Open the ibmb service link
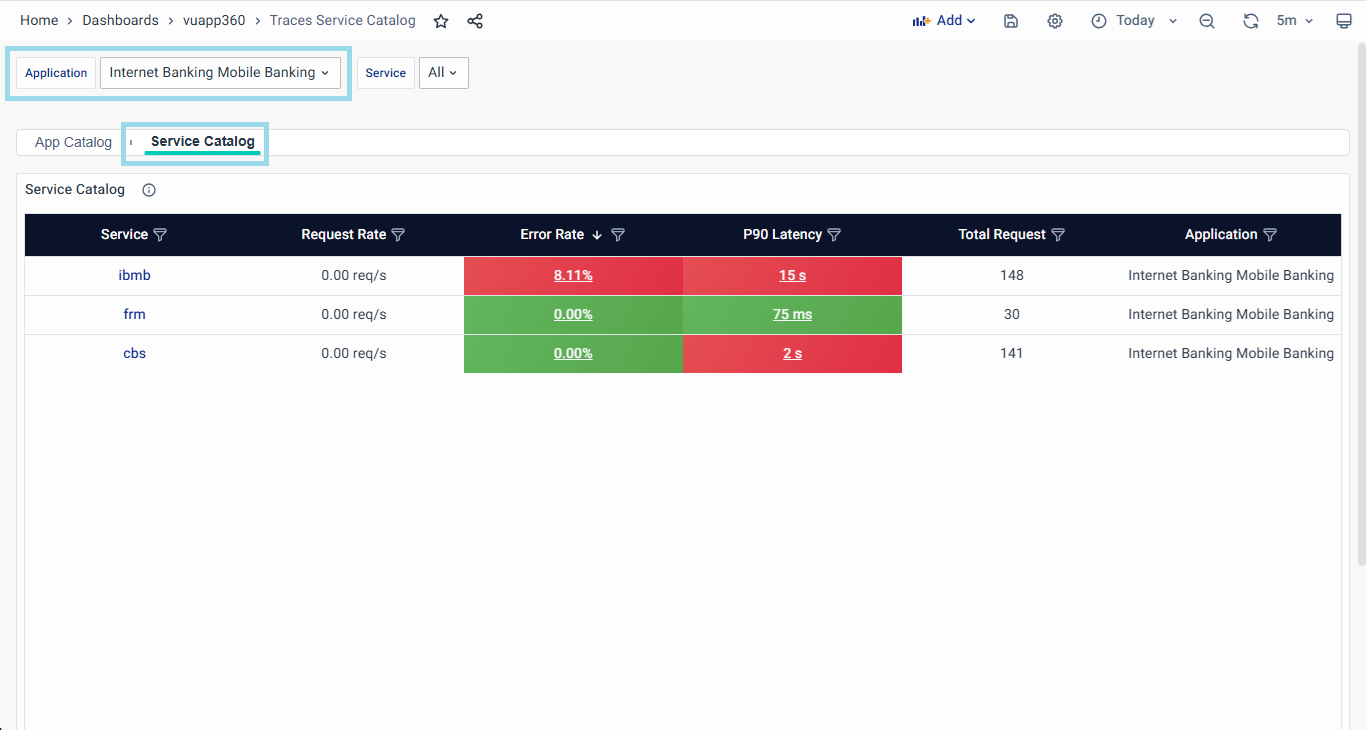Screen dimensions: 1366x730 point(134,275)
